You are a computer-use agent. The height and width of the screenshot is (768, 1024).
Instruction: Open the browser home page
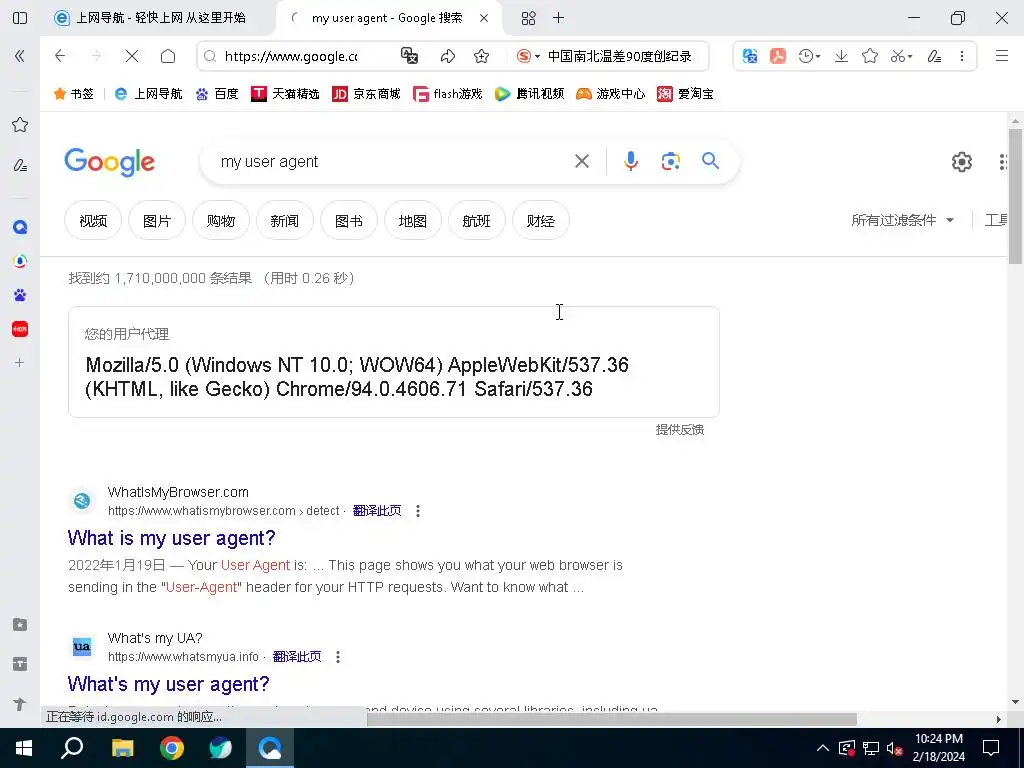point(168,56)
